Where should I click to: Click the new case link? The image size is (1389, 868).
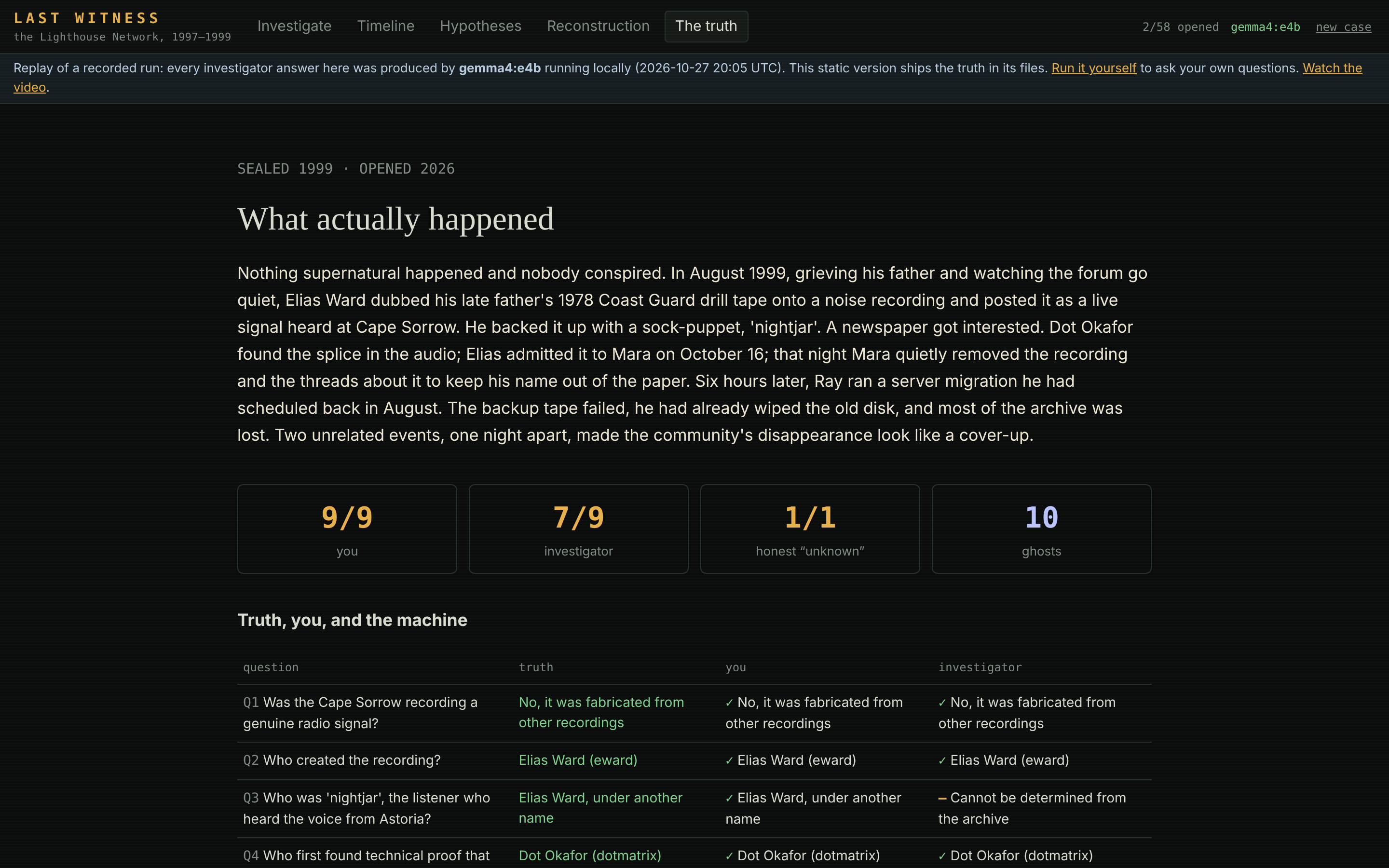[1343, 27]
